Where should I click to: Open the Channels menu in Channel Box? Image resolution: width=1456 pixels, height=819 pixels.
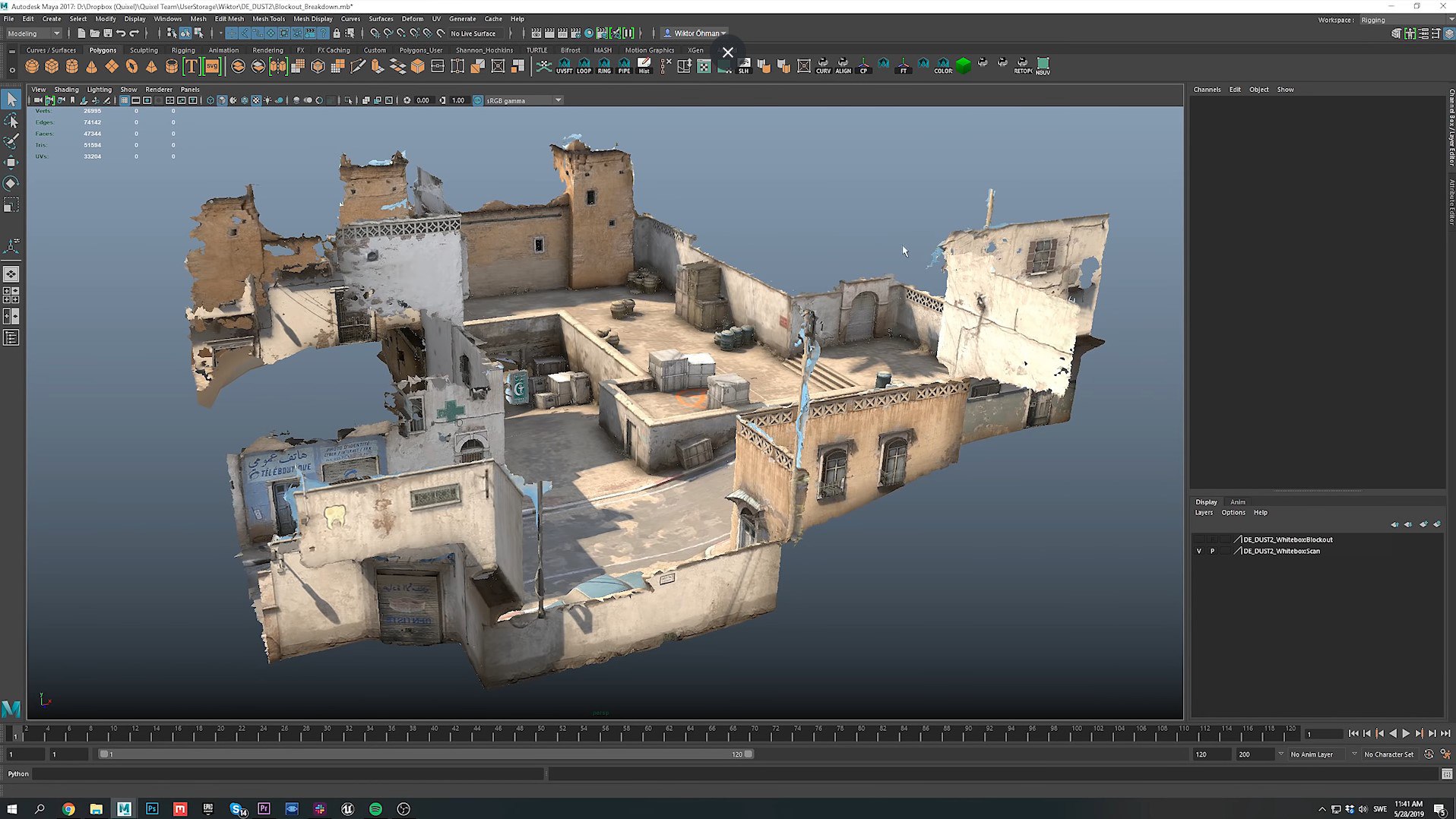(1207, 90)
